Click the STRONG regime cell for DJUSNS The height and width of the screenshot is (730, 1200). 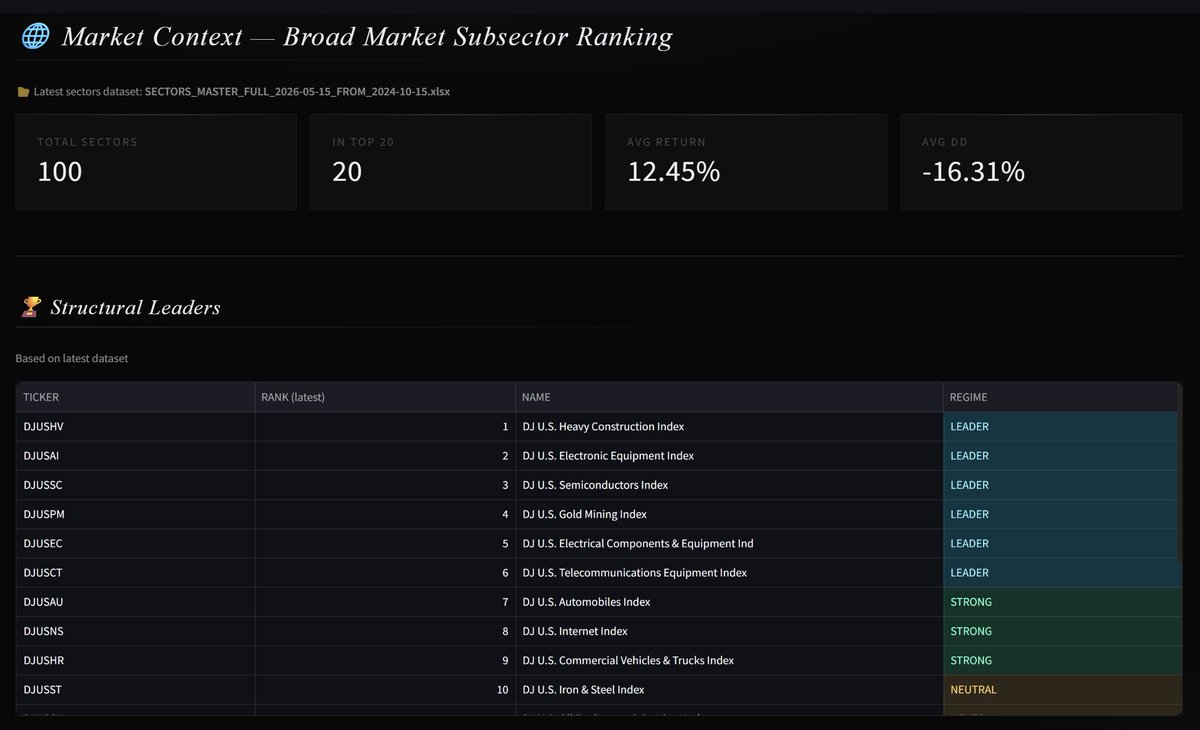(x=1060, y=631)
